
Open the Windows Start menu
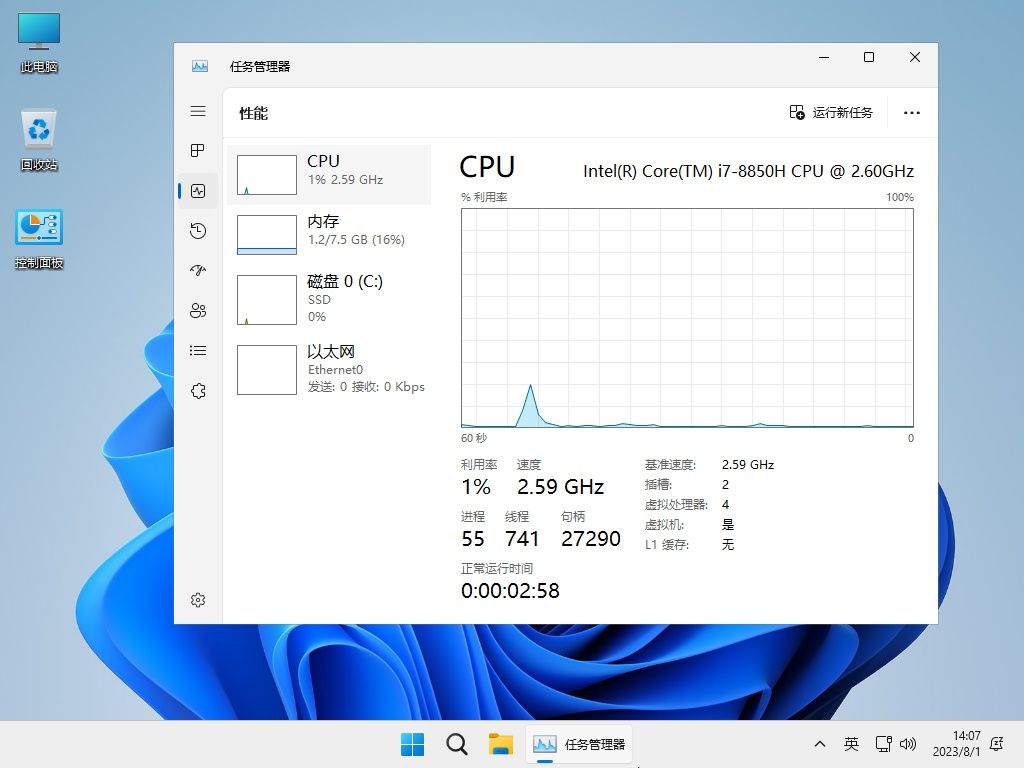tap(412, 744)
